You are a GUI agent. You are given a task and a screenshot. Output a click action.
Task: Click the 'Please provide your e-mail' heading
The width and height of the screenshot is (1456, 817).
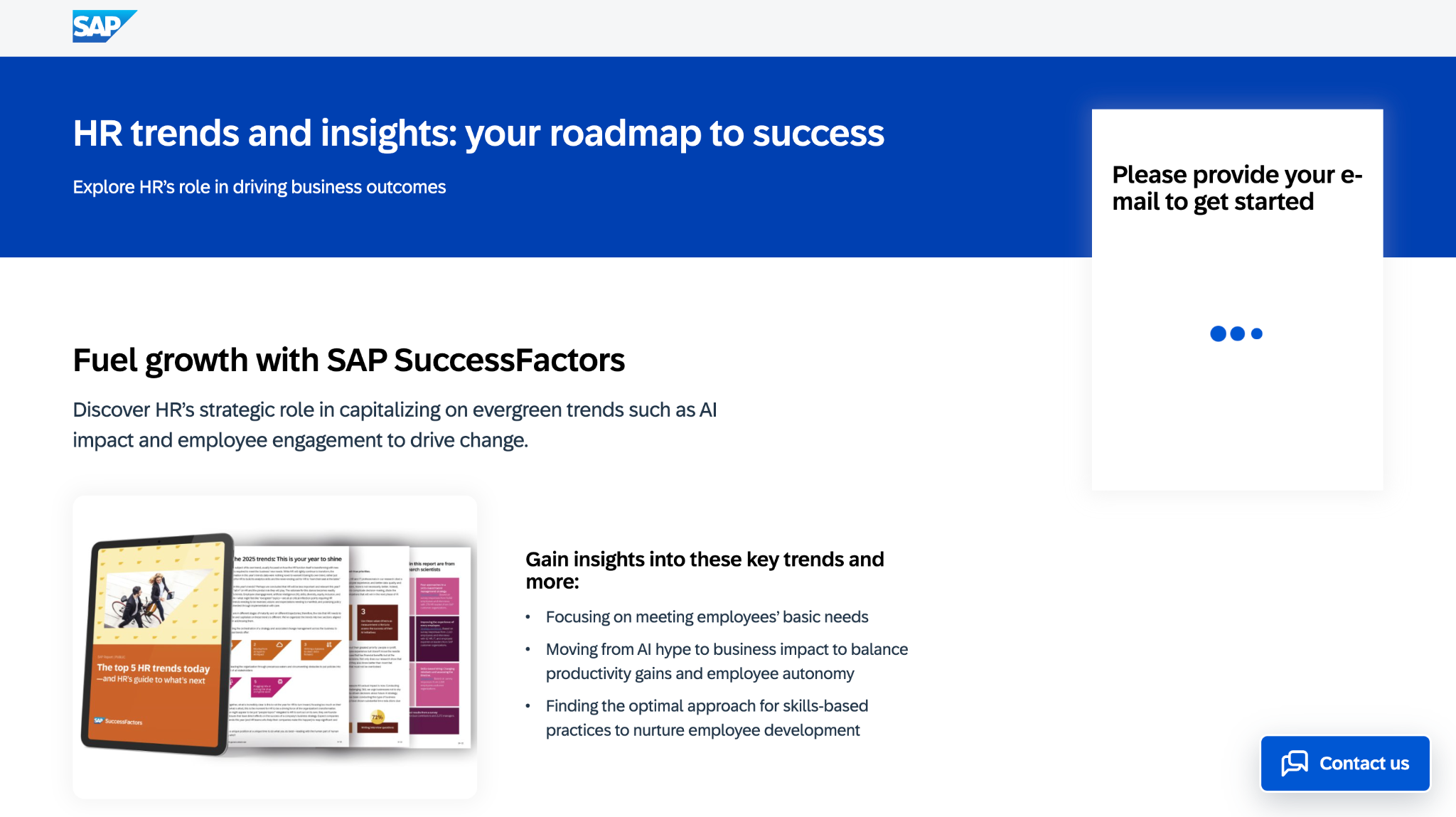click(1237, 187)
